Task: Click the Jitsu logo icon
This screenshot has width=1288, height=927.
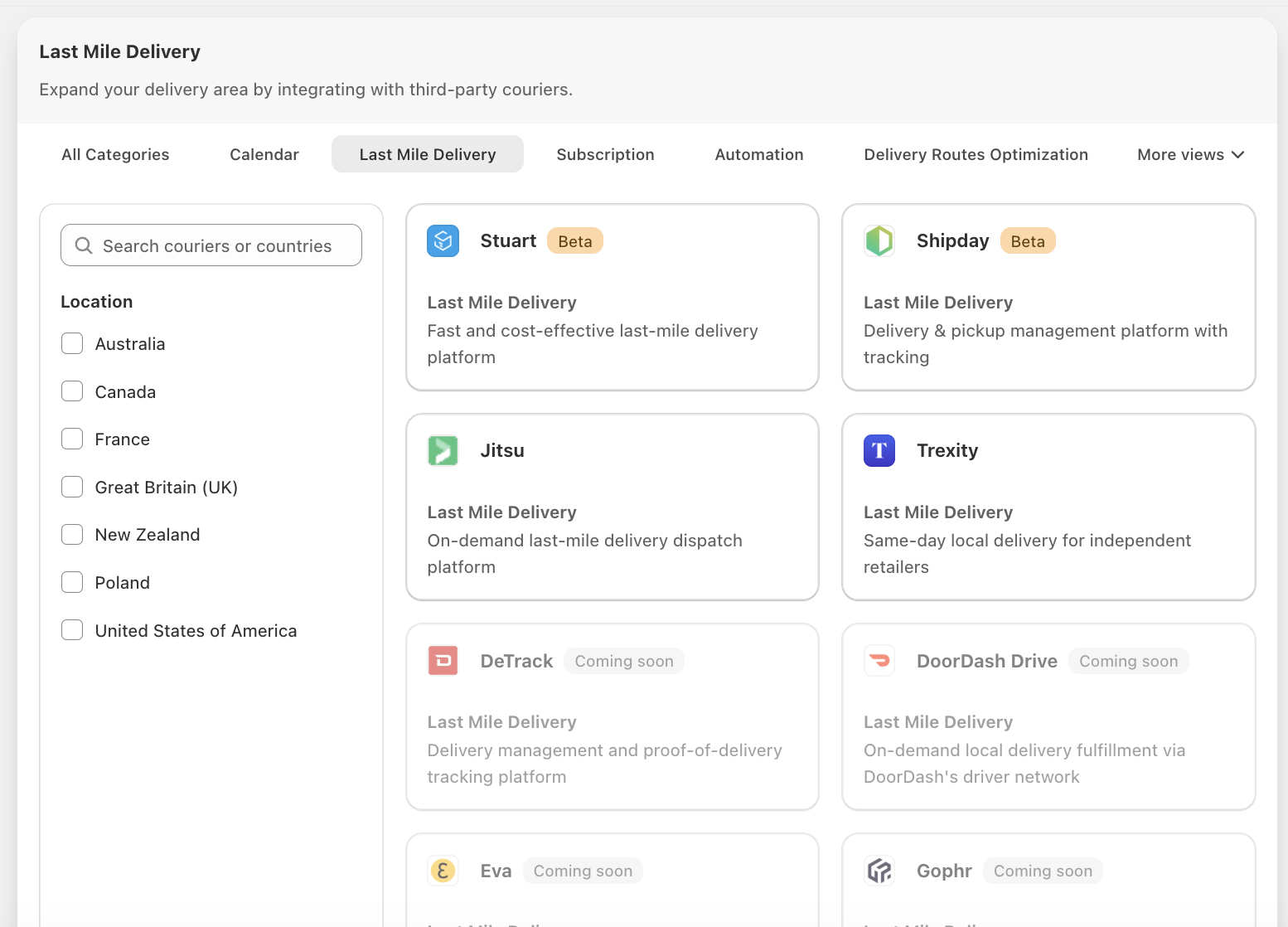Action: (443, 451)
